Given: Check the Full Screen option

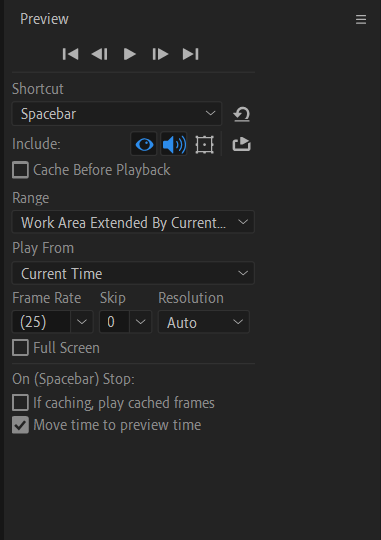Looking at the screenshot, I should [x=20, y=348].
